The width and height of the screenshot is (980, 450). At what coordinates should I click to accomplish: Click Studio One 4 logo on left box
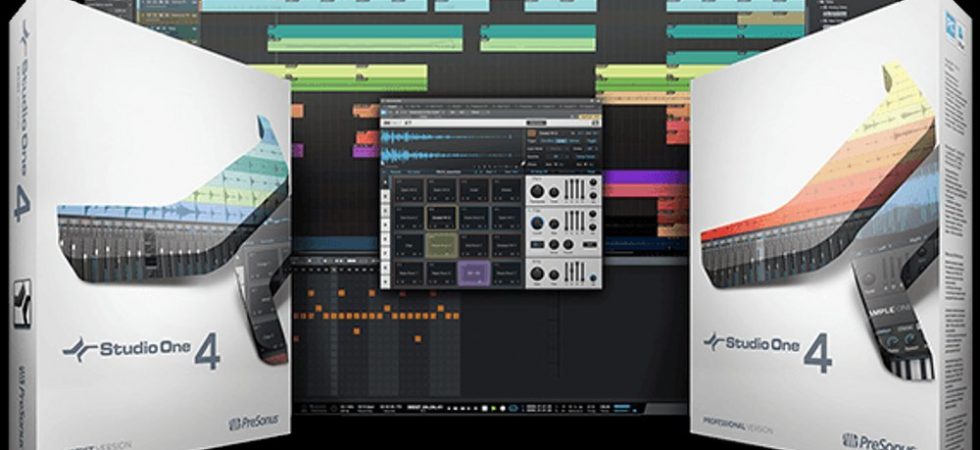[141, 350]
